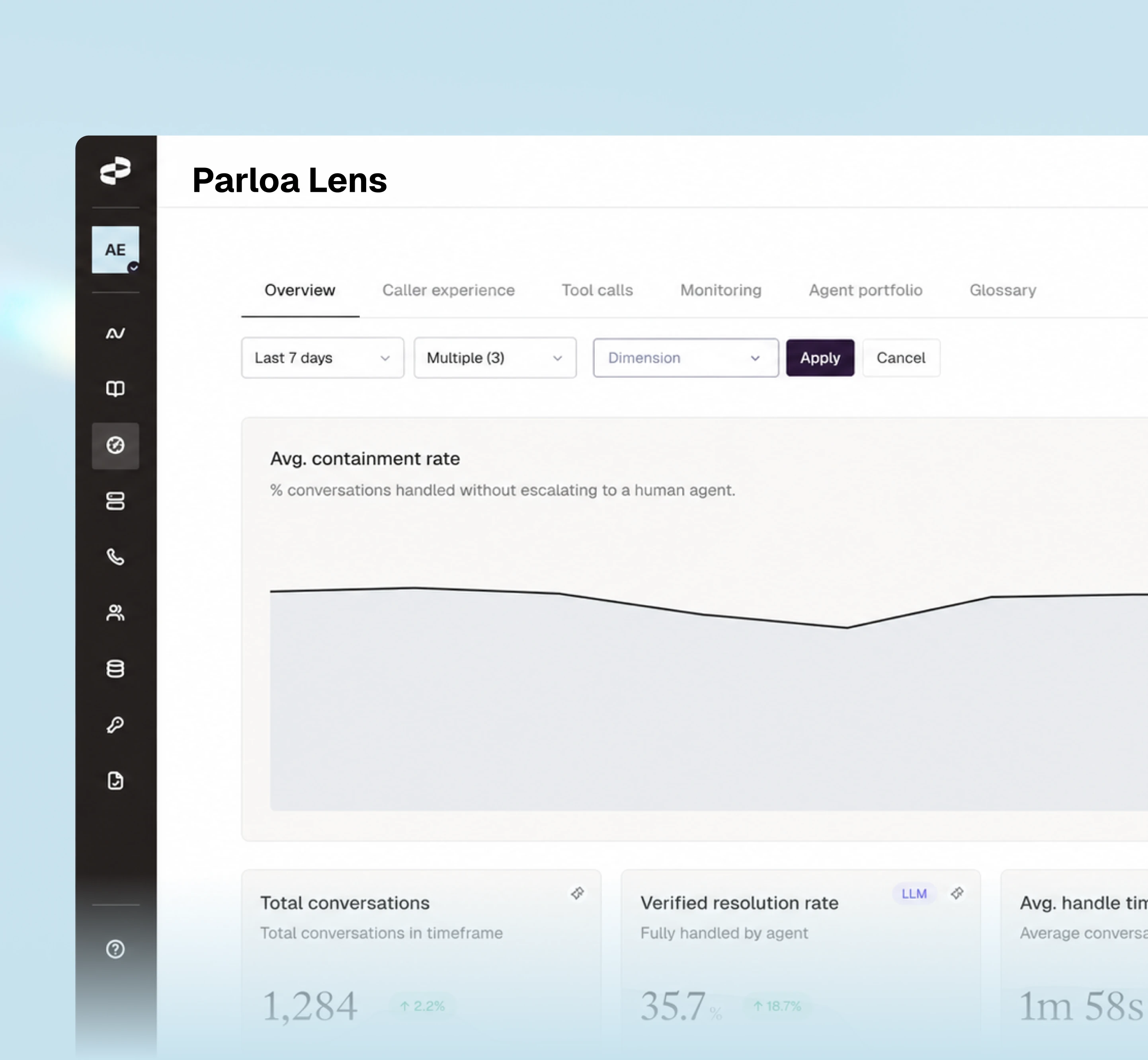Click the Total conversations card title
The image size is (1148, 1060).
[345, 903]
